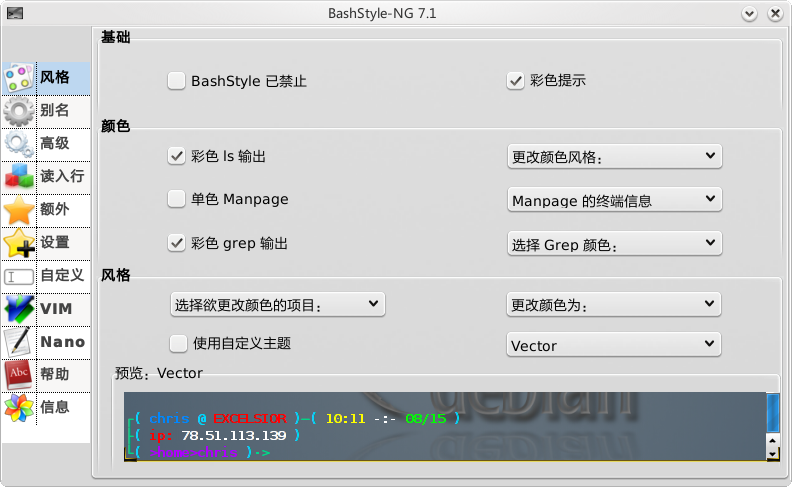The height and width of the screenshot is (487, 792).
Task: Click the gear icon beside 别名
Action: point(19,111)
